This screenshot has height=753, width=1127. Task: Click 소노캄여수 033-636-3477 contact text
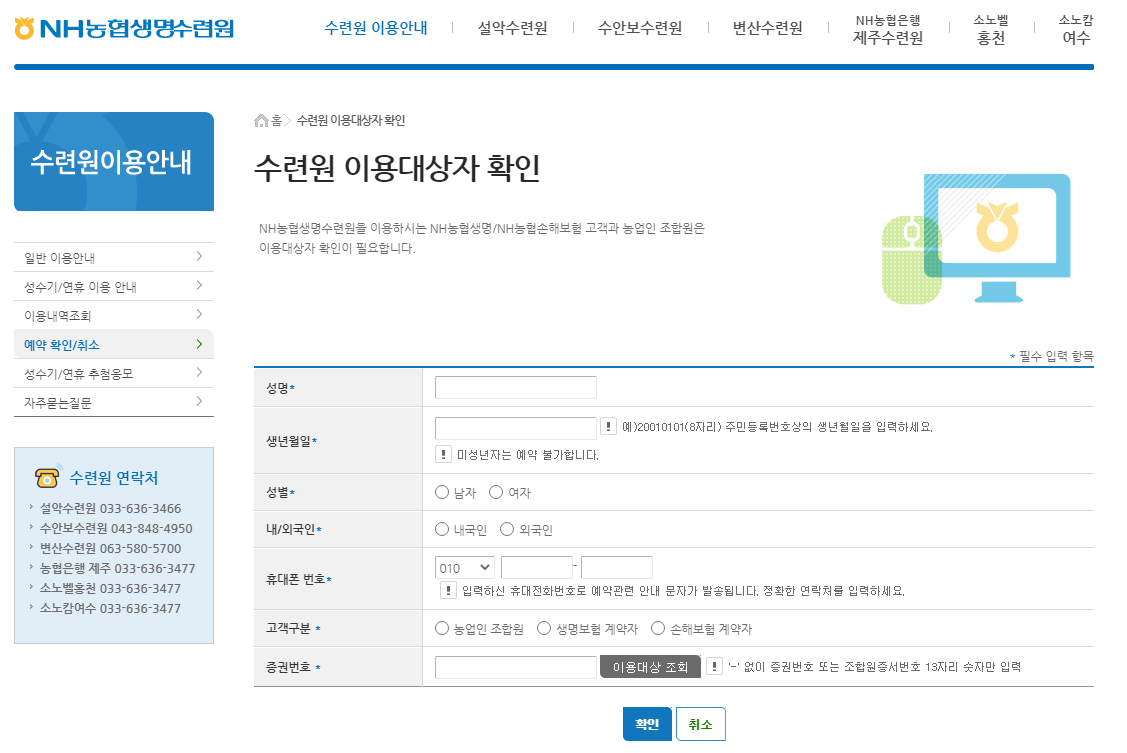(110, 609)
